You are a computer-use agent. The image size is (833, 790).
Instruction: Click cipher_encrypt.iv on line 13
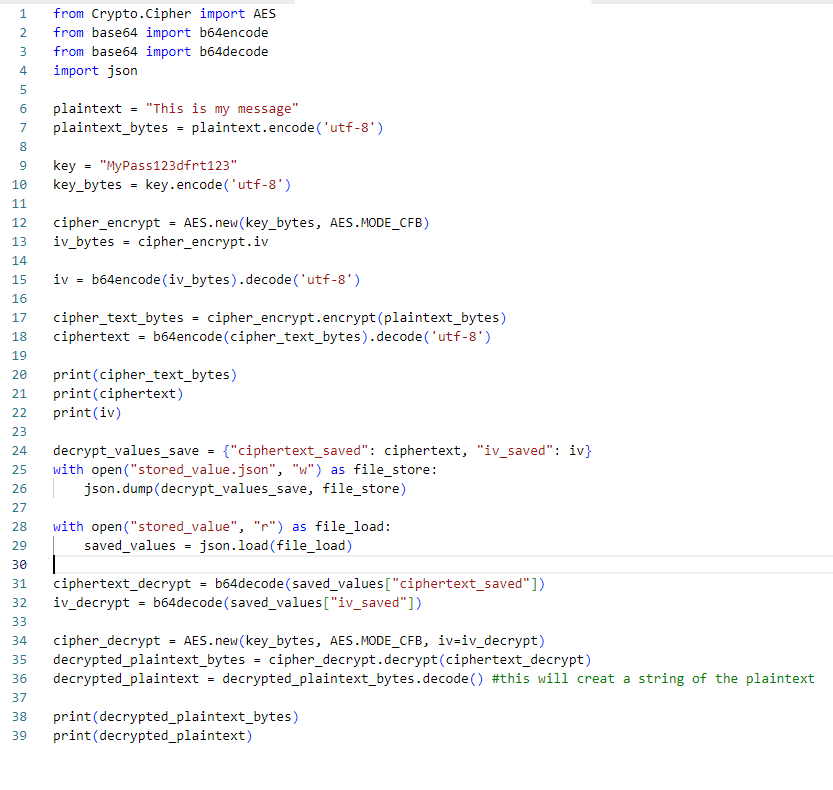coord(203,242)
